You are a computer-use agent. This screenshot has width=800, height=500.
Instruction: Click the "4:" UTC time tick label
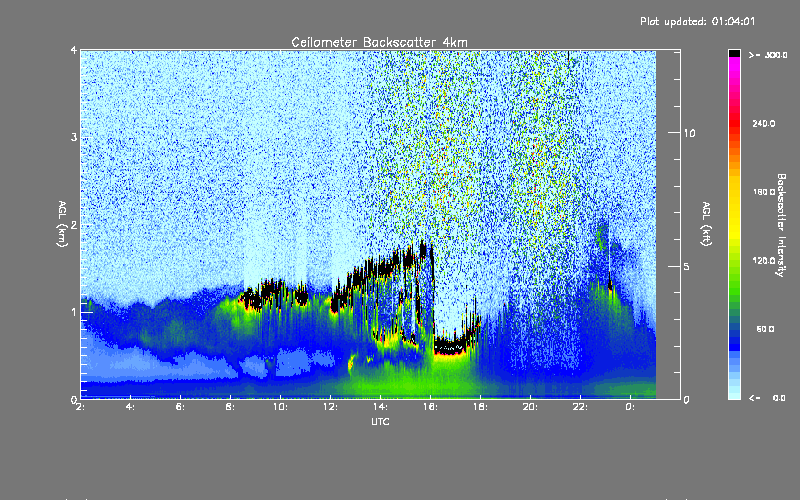130,407
